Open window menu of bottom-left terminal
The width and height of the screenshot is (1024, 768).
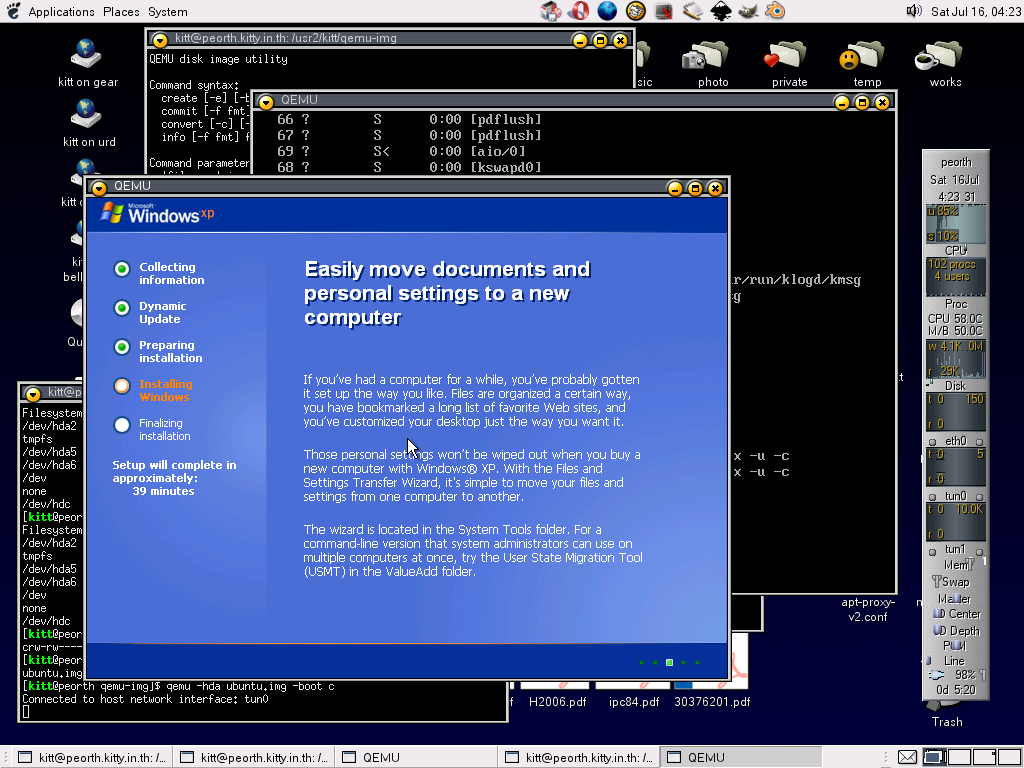point(33,393)
